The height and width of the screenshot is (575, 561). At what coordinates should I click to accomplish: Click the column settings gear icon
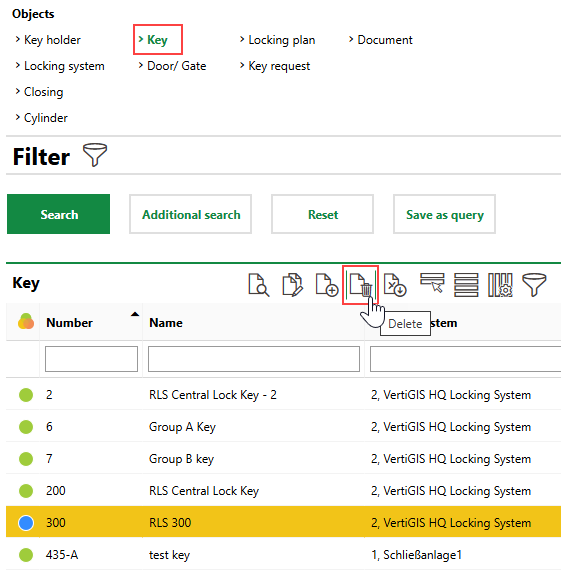500,285
